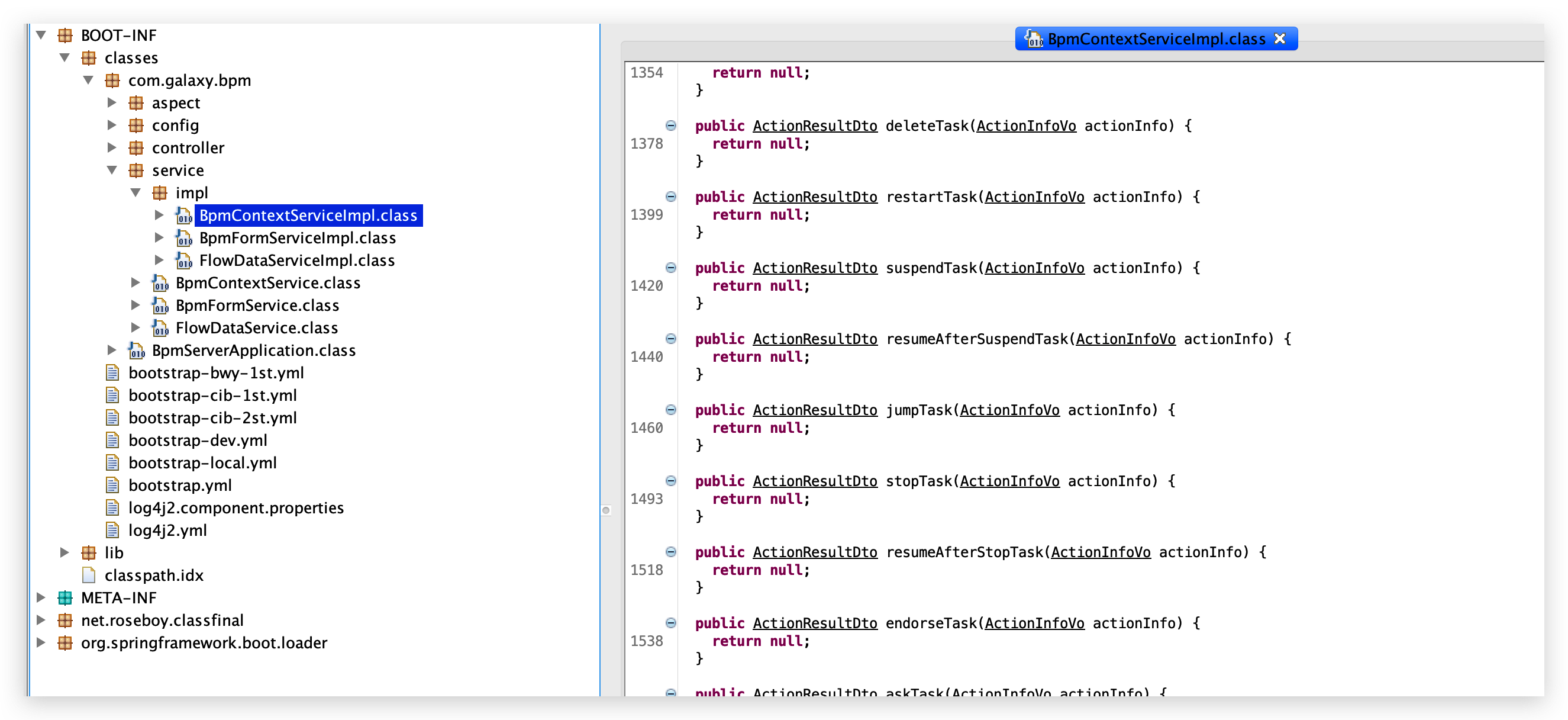
Task: Collapse the service package
Action: [x=112, y=171]
